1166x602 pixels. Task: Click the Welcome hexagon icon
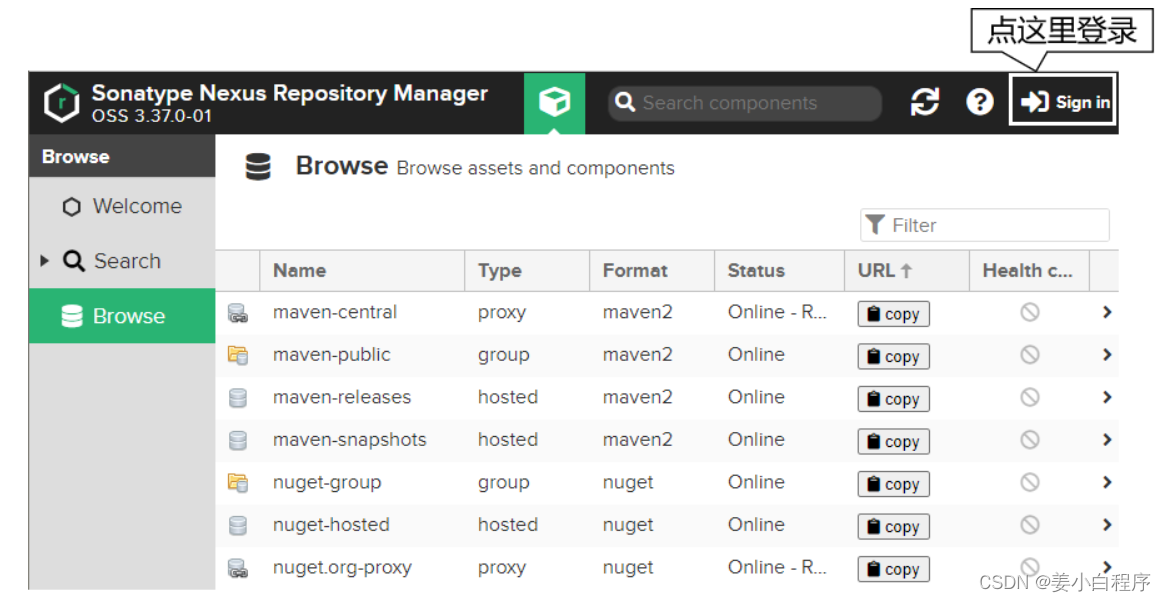coord(71,207)
